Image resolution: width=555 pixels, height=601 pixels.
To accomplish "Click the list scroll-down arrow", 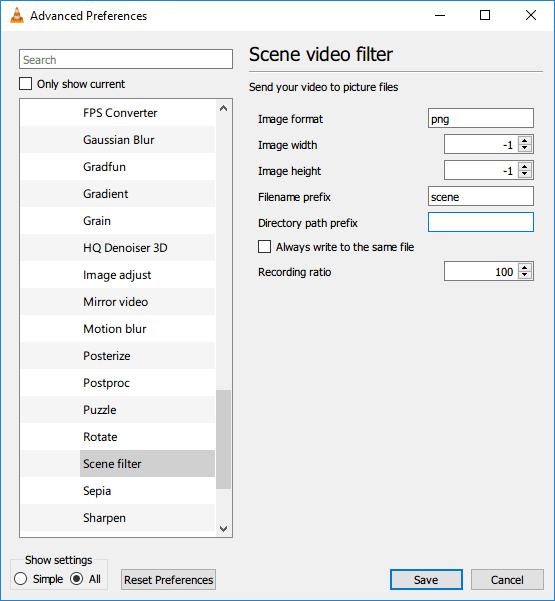I will tap(223, 529).
